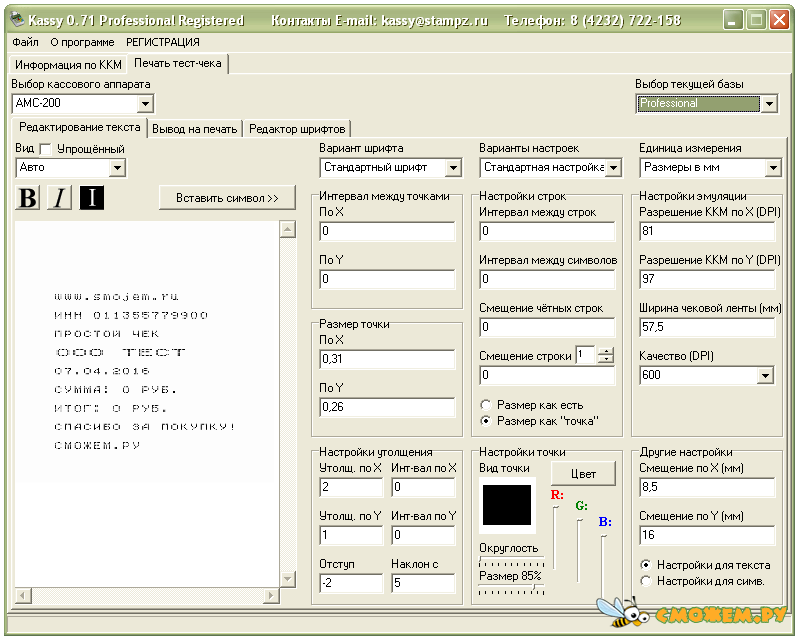798x639 pixels.
Task: Click the Kassy application title bar icon
Action: pyautogui.click(x=18, y=20)
